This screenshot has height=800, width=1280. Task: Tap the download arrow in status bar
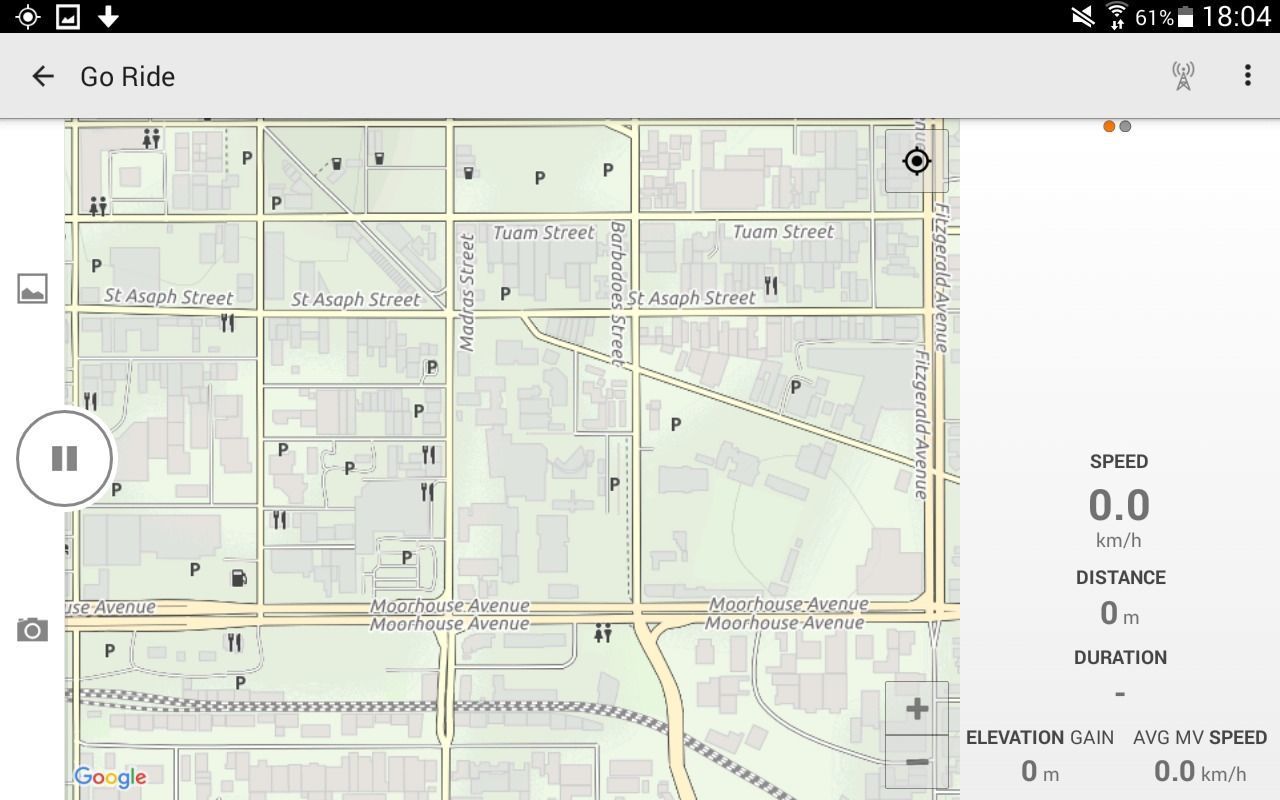(108, 16)
